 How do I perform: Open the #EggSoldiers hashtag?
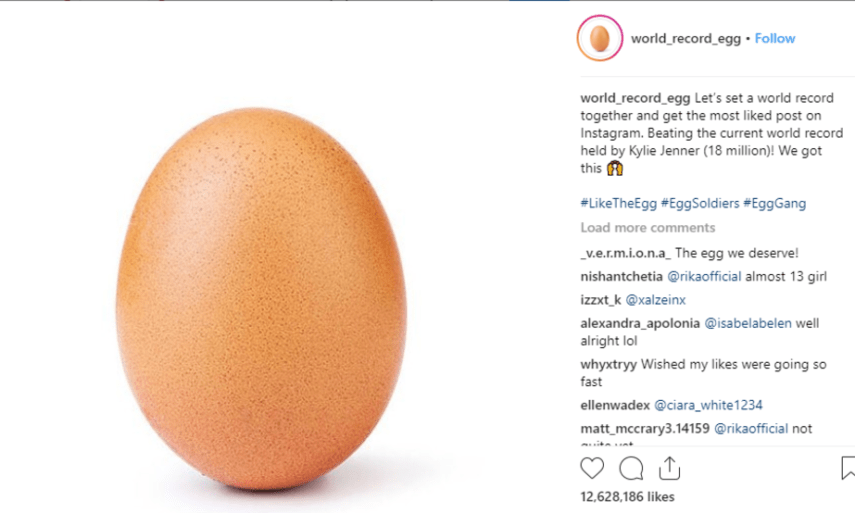[700, 203]
